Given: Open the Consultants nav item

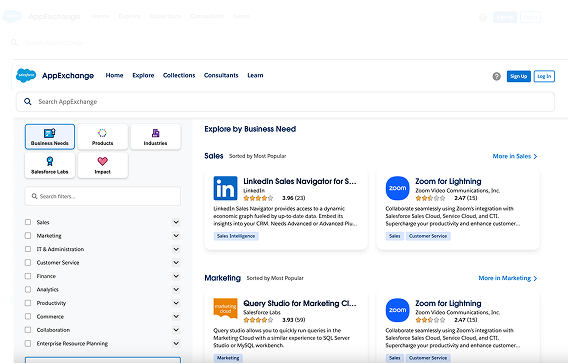Looking at the screenshot, I should pyautogui.click(x=221, y=75).
